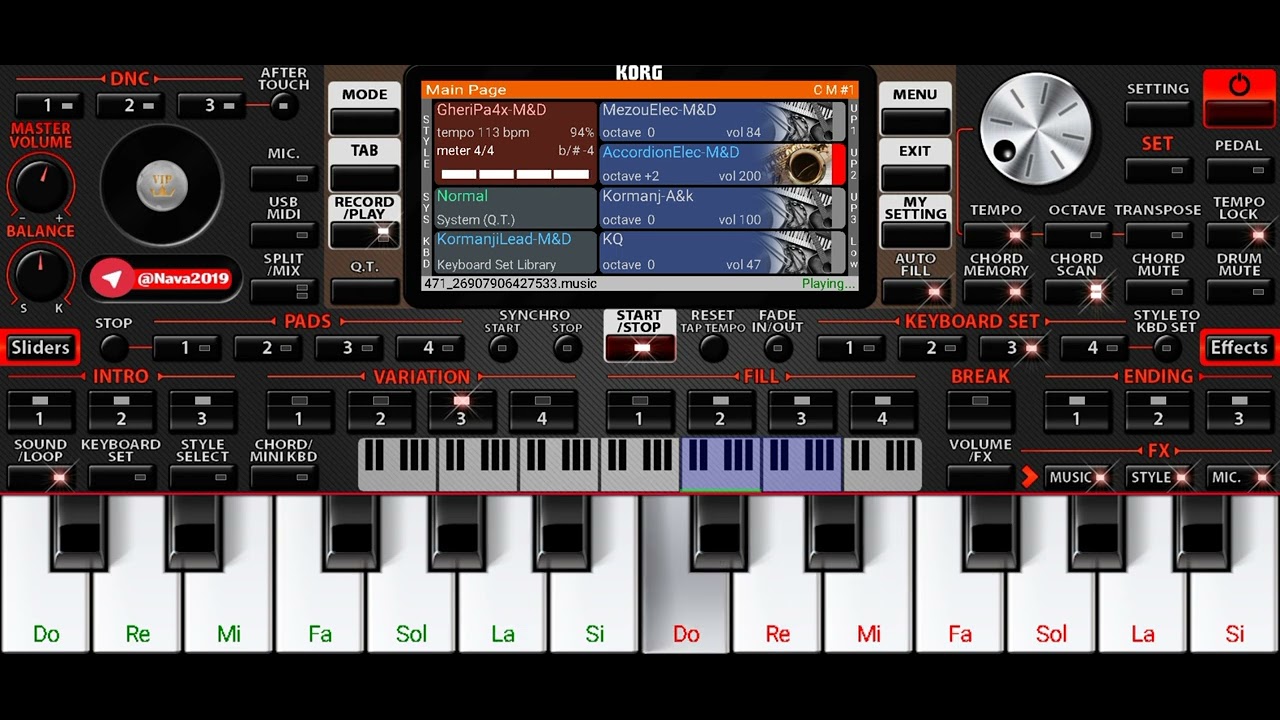
Task: Open the Sound/Loop selector
Action: (x=41, y=477)
